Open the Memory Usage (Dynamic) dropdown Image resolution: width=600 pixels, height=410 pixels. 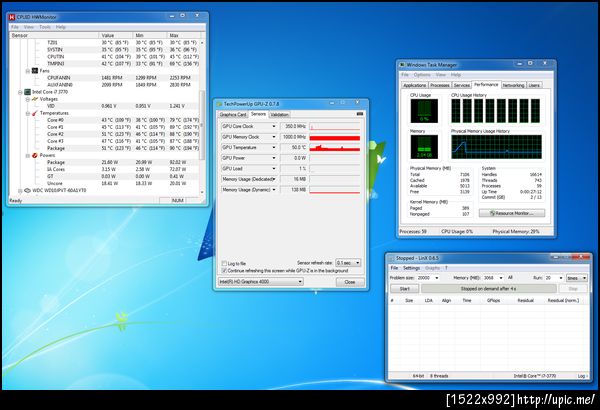pyautogui.click(x=274, y=190)
